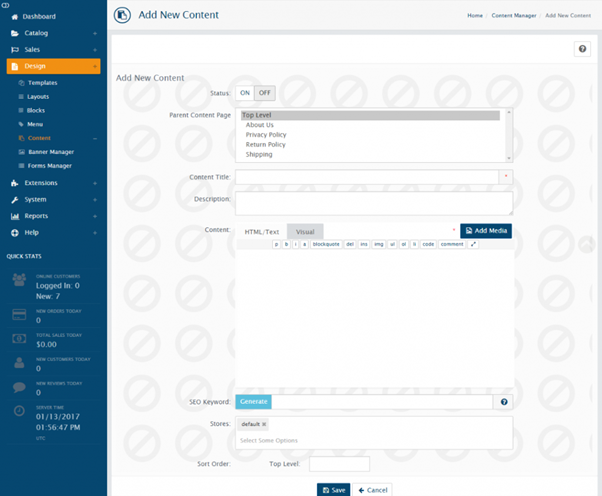Switch Status toggle to OFF
The width and height of the screenshot is (602, 496).
pyautogui.click(x=264, y=93)
